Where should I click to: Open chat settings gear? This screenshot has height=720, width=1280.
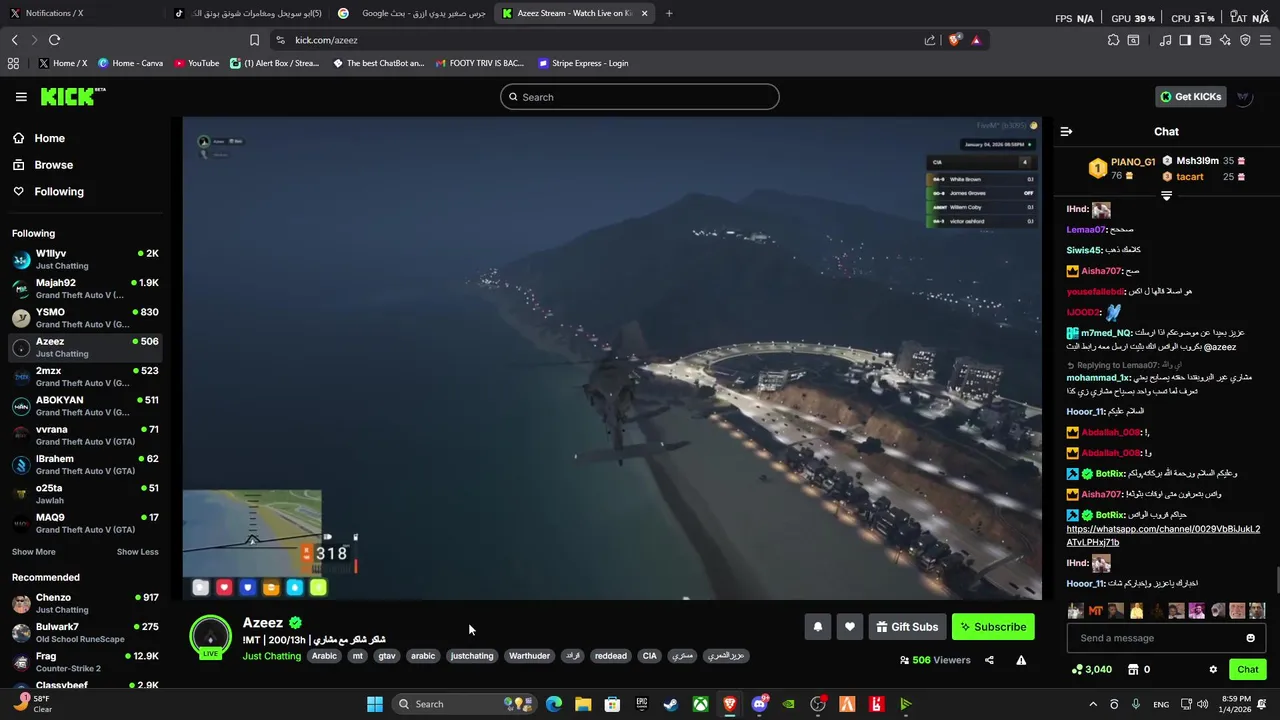click(x=1213, y=670)
